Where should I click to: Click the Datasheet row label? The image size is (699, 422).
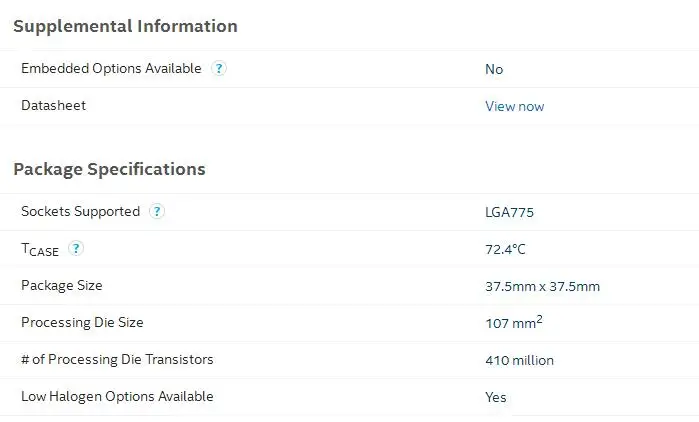pos(53,106)
